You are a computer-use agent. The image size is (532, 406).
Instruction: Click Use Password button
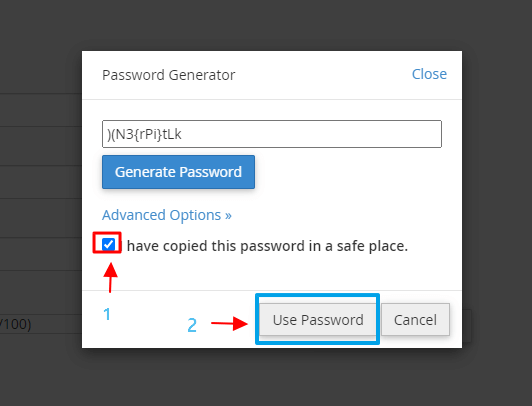tap(318, 320)
